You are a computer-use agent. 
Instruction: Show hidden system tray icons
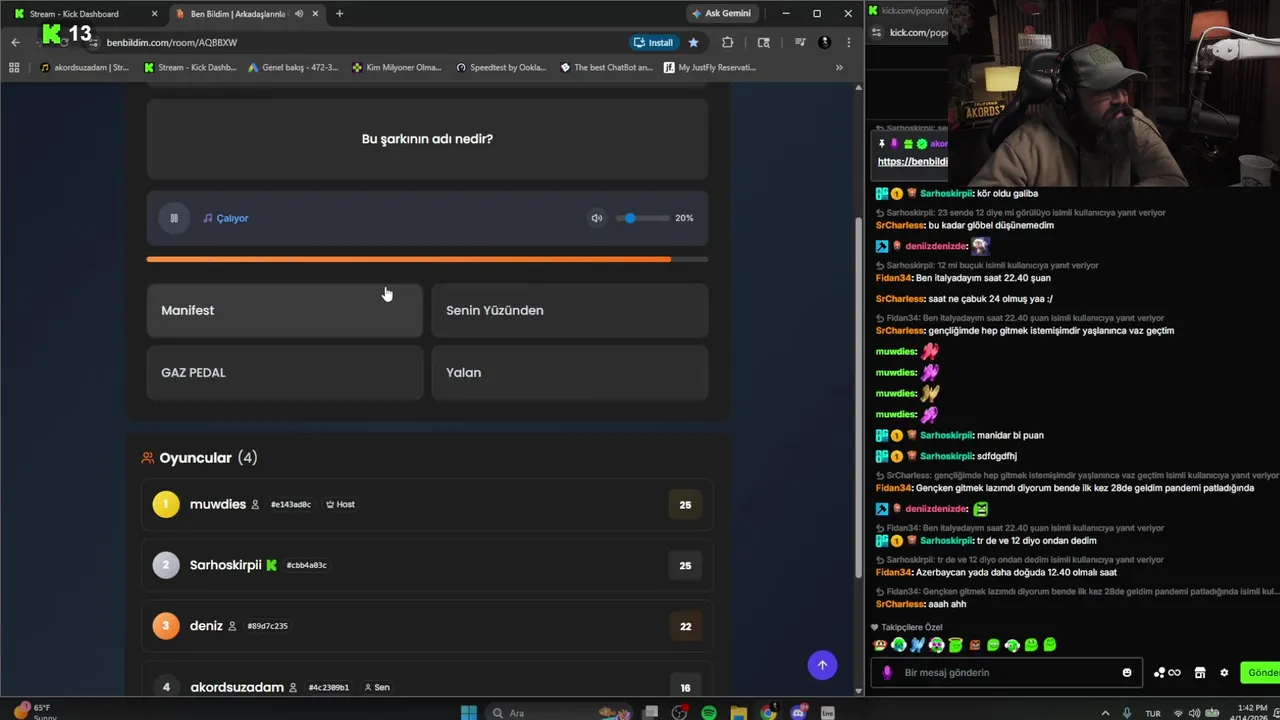tap(1105, 713)
